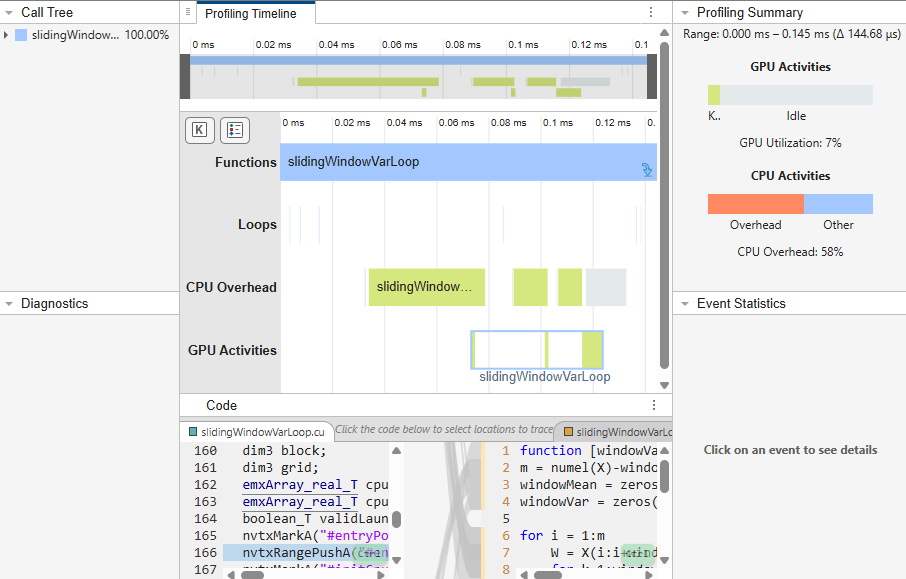
Task: Click the green kernel GPU Activities segment
Action: point(714,95)
